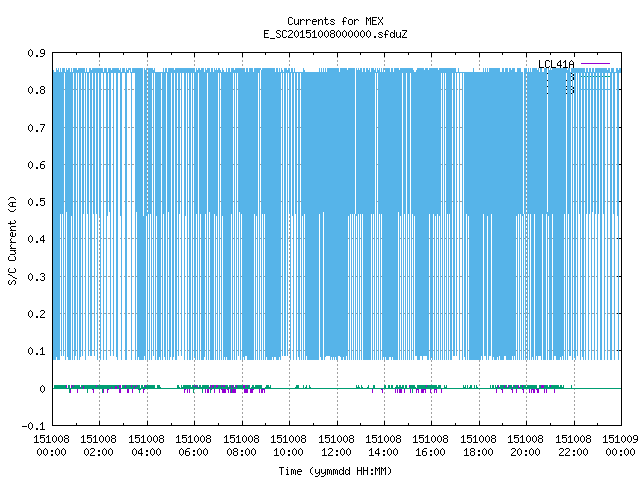The width and height of the screenshot is (640, 480).
Task: Click the y-axis tick value "0.9"
Action: (x=36, y=53)
